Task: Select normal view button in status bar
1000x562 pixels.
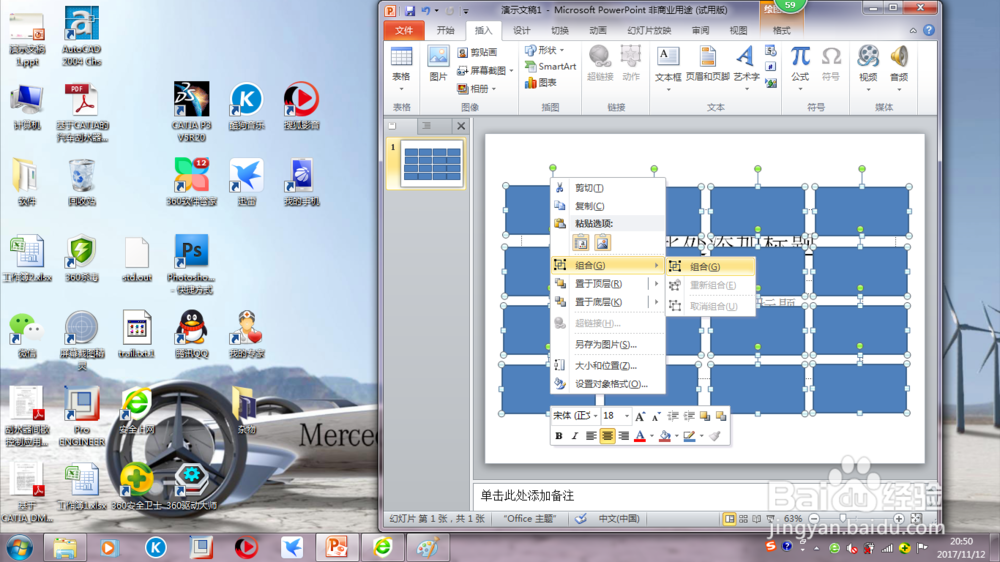Action: 730,519
